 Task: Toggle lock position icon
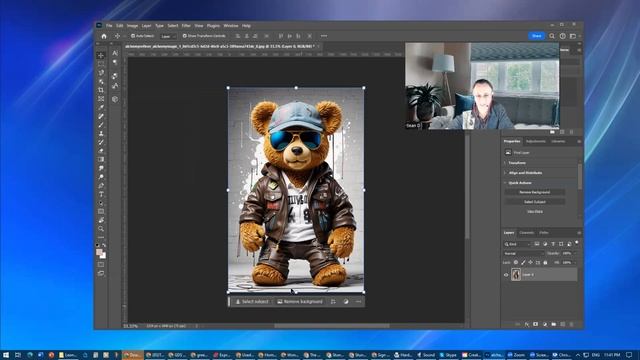530,262
